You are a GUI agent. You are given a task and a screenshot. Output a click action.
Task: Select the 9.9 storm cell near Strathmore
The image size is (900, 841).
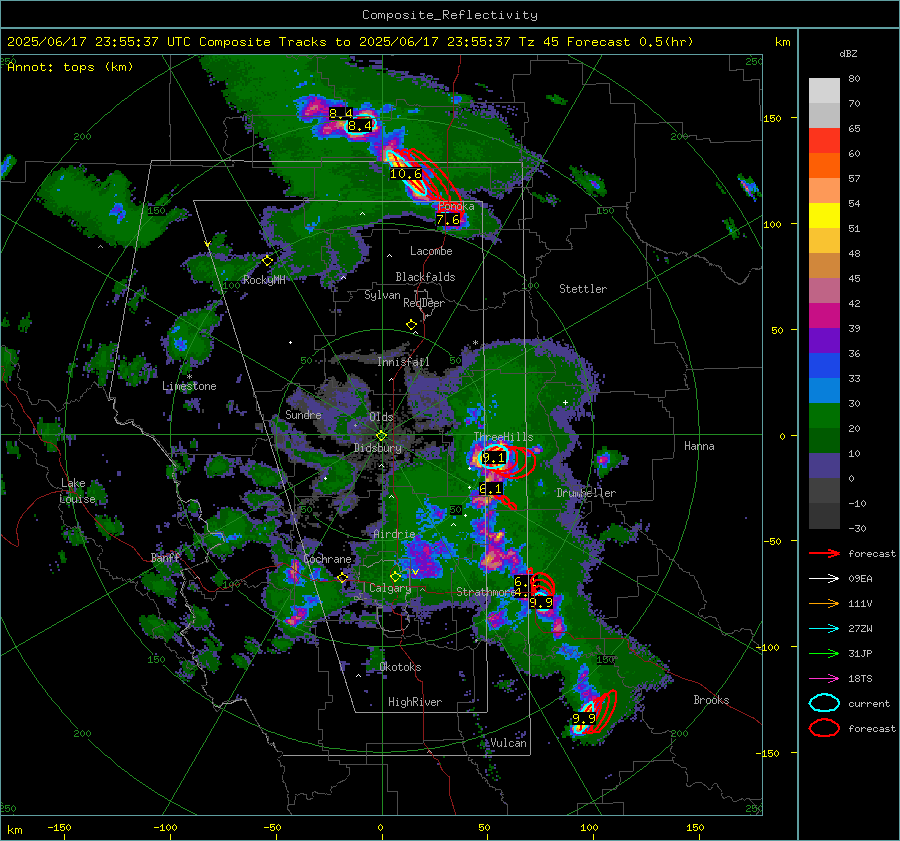541,602
